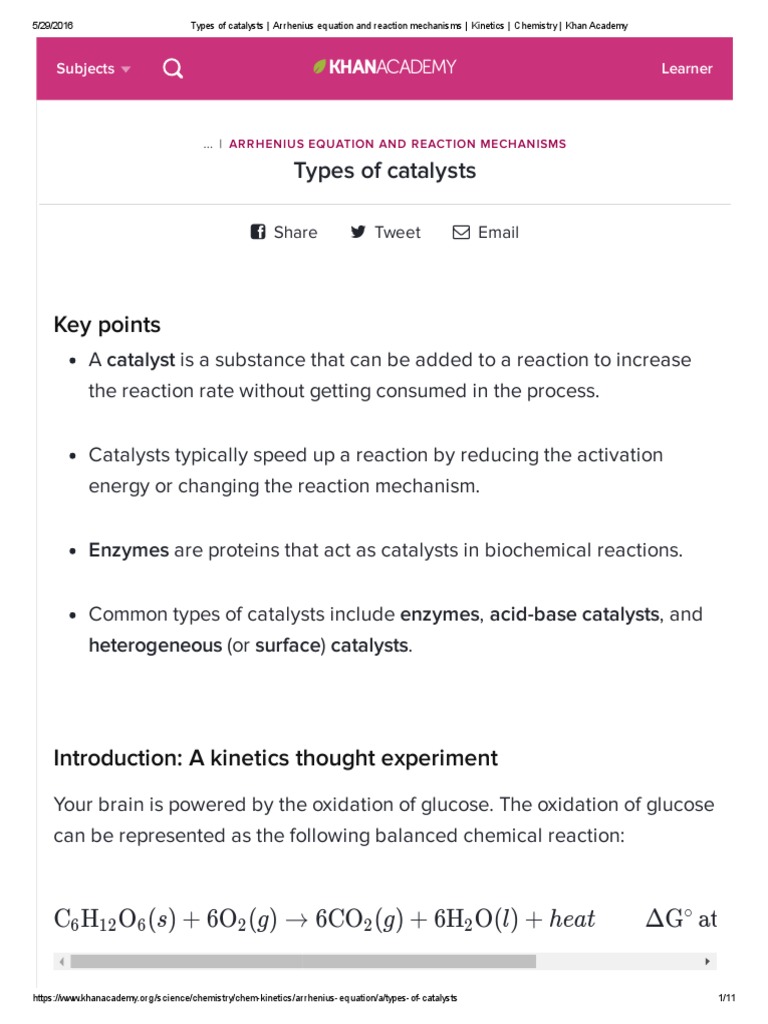Share the article via Facebook icon
This screenshot has width=768, height=1024.
(259, 232)
